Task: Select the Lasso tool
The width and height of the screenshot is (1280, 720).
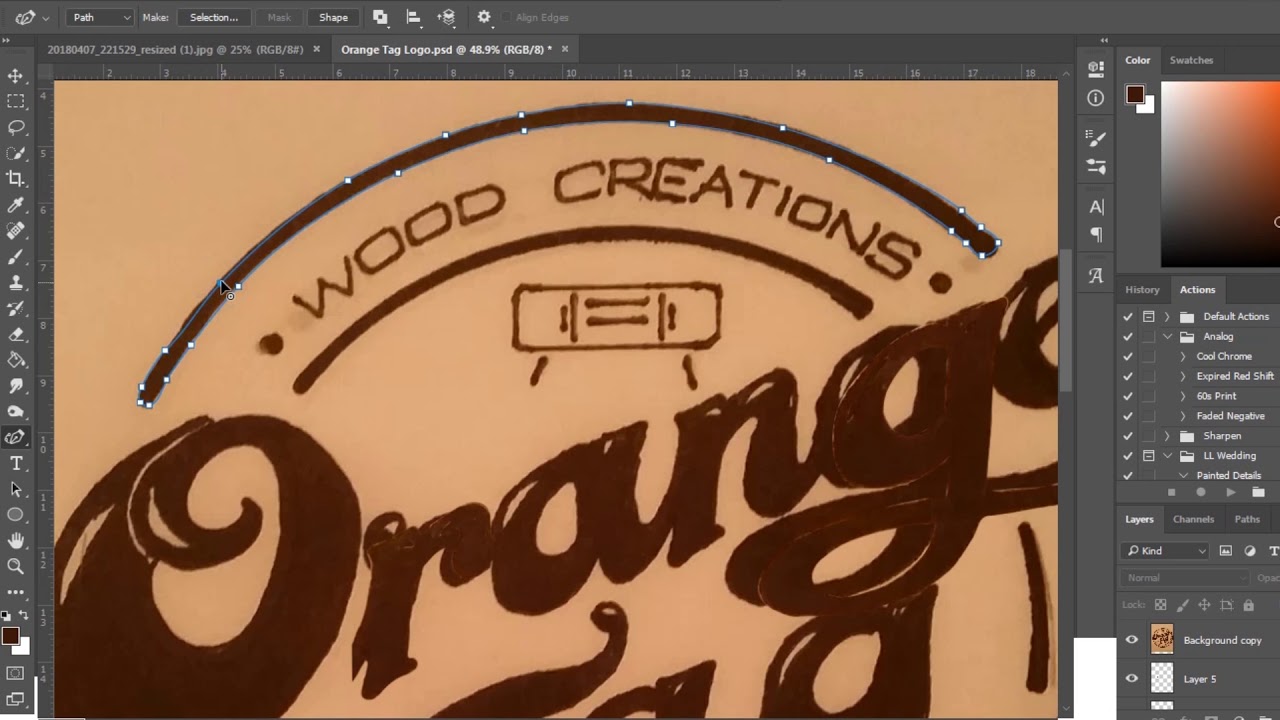Action: [15, 128]
